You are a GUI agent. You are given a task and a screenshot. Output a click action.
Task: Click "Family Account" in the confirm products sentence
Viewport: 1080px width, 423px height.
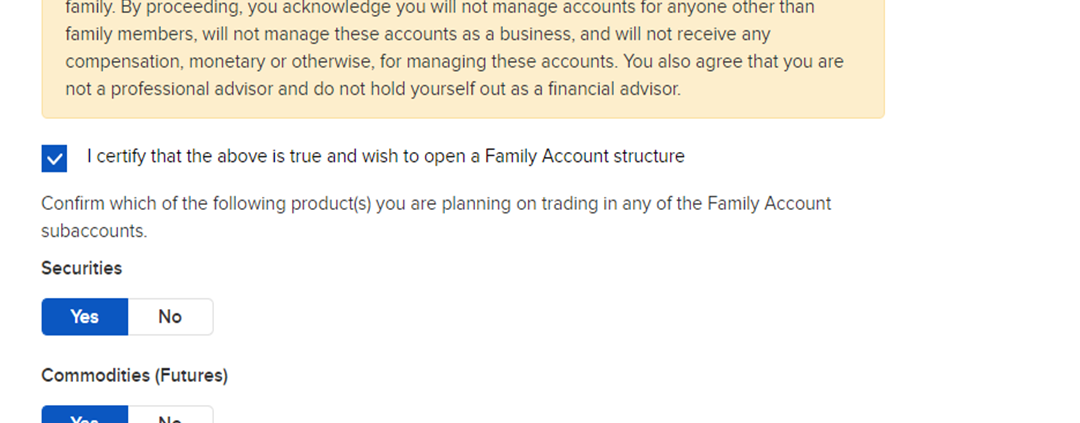coord(768,204)
